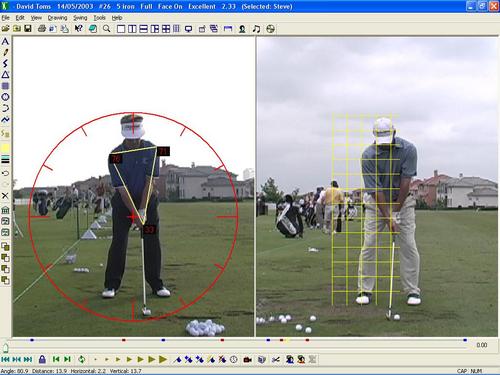Click the magnifying glass zoom icon
500x375 pixels.
point(107,29)
